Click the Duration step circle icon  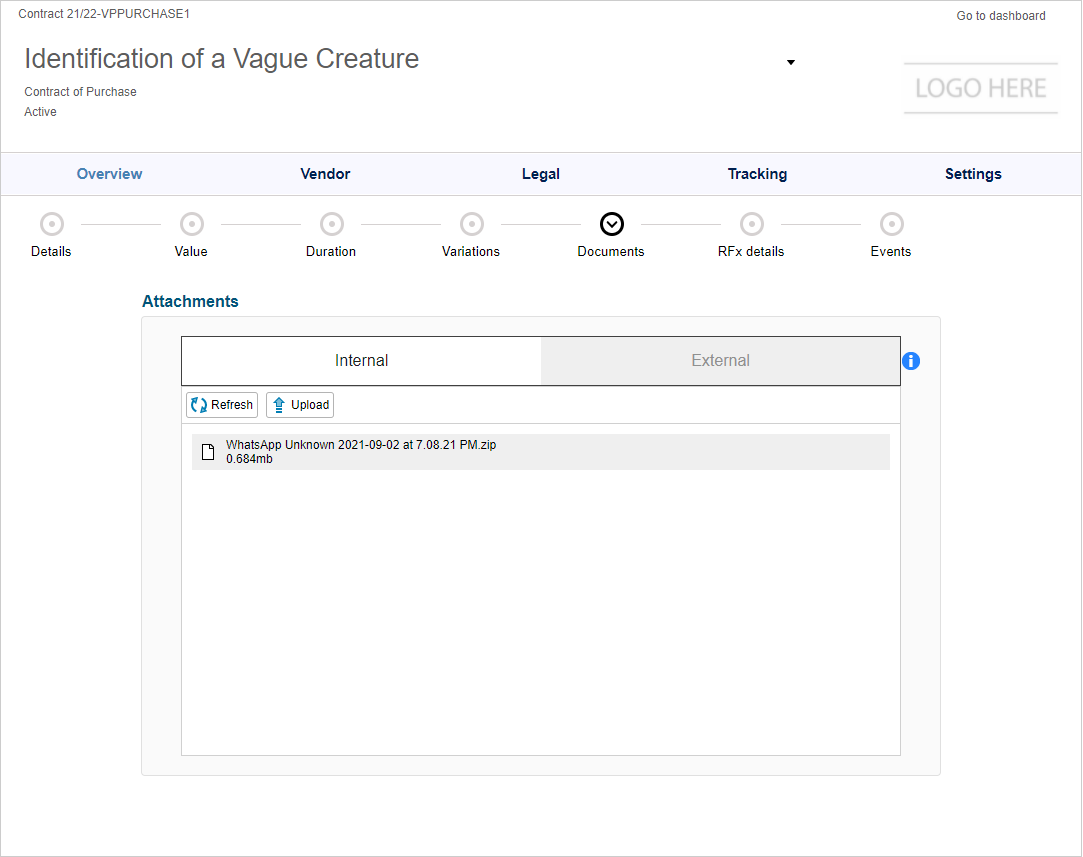tap(332, 224)
